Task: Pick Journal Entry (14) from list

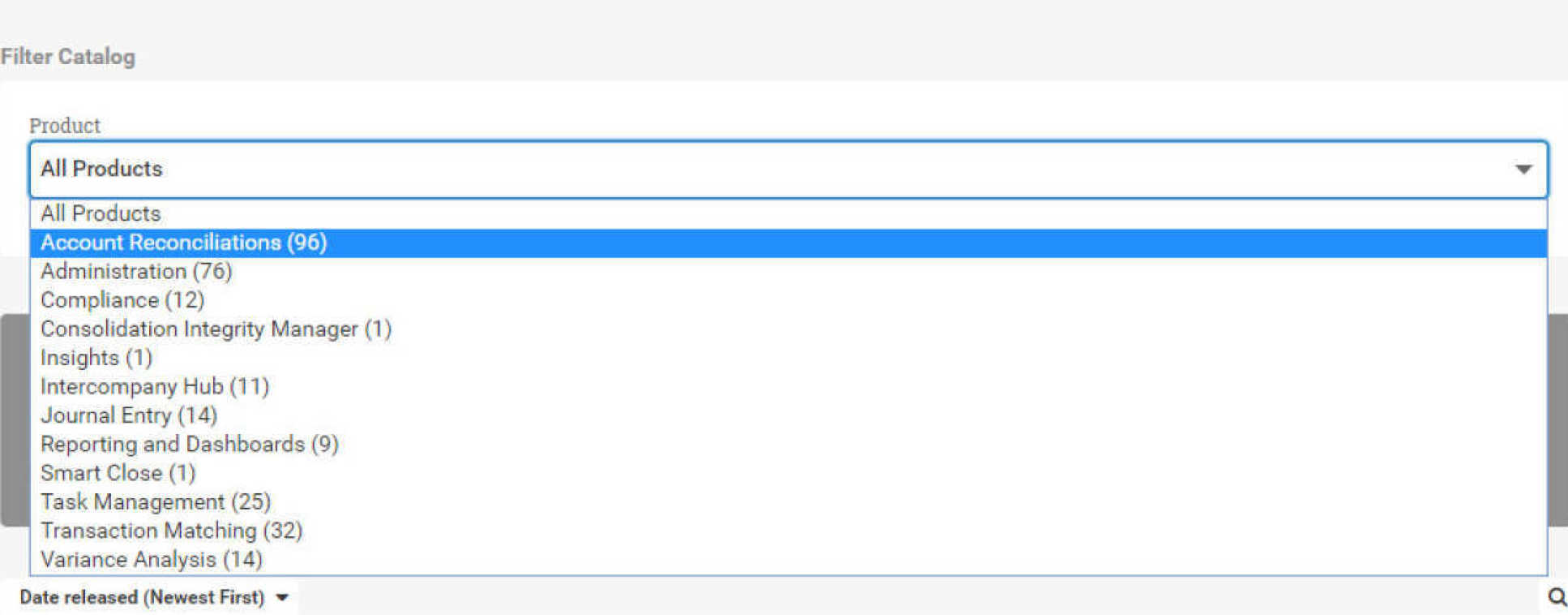Action: (129, 415)
